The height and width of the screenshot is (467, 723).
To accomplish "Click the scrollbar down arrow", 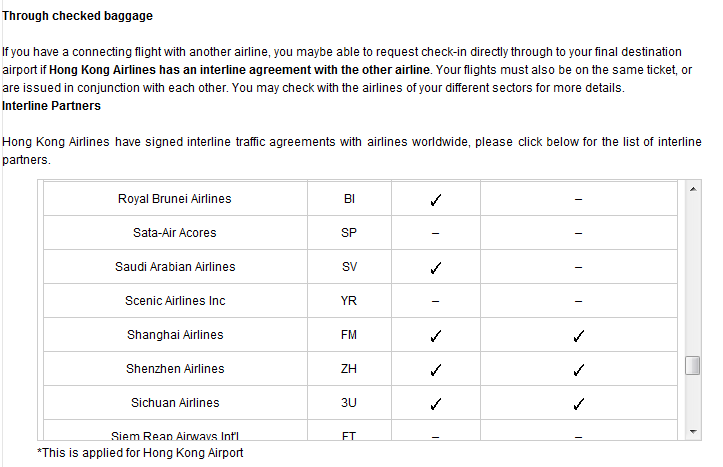I will pyautogui.click(x=693, y=432).
